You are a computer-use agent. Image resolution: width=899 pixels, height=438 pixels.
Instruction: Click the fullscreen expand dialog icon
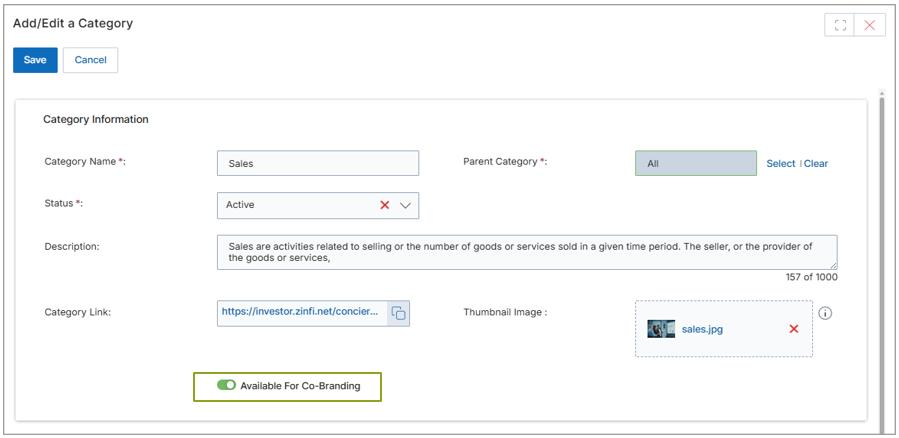(840, 25)
